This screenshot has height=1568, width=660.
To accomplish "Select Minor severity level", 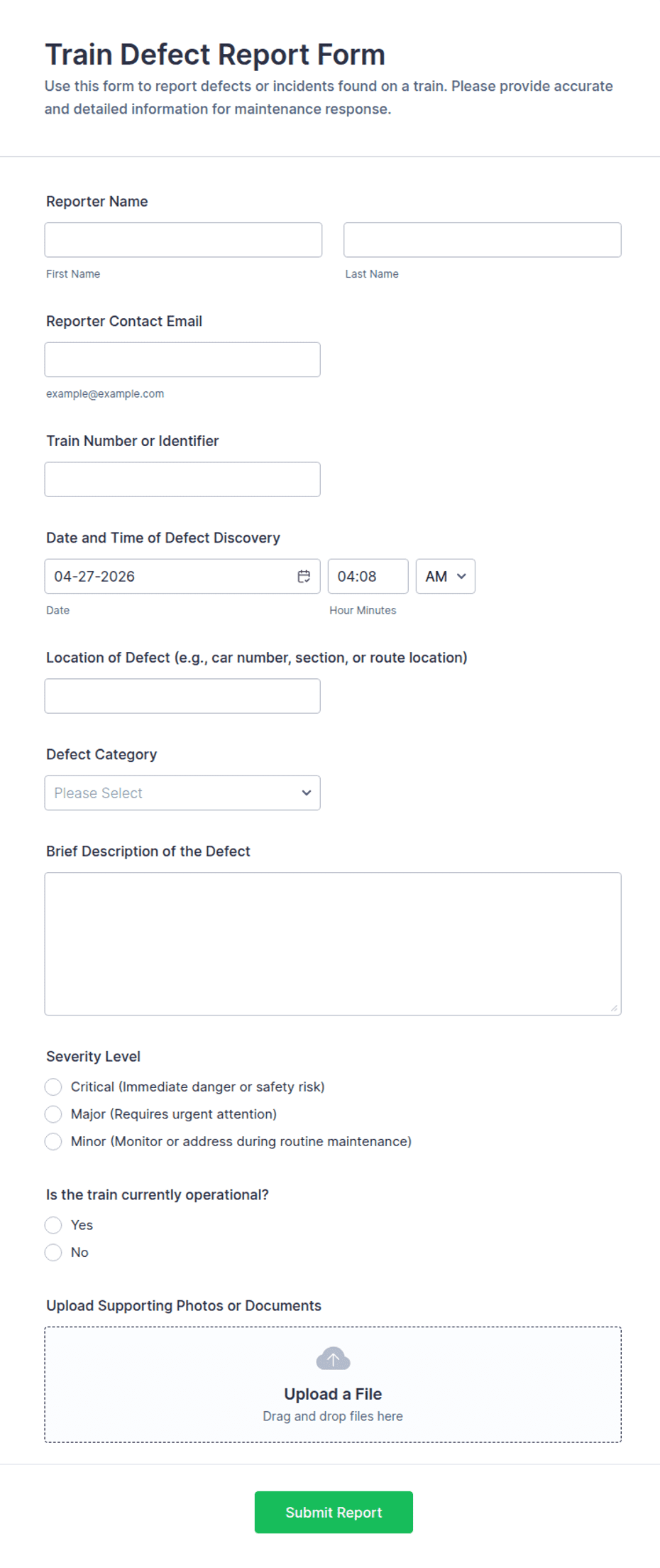I will point(53,1141).
